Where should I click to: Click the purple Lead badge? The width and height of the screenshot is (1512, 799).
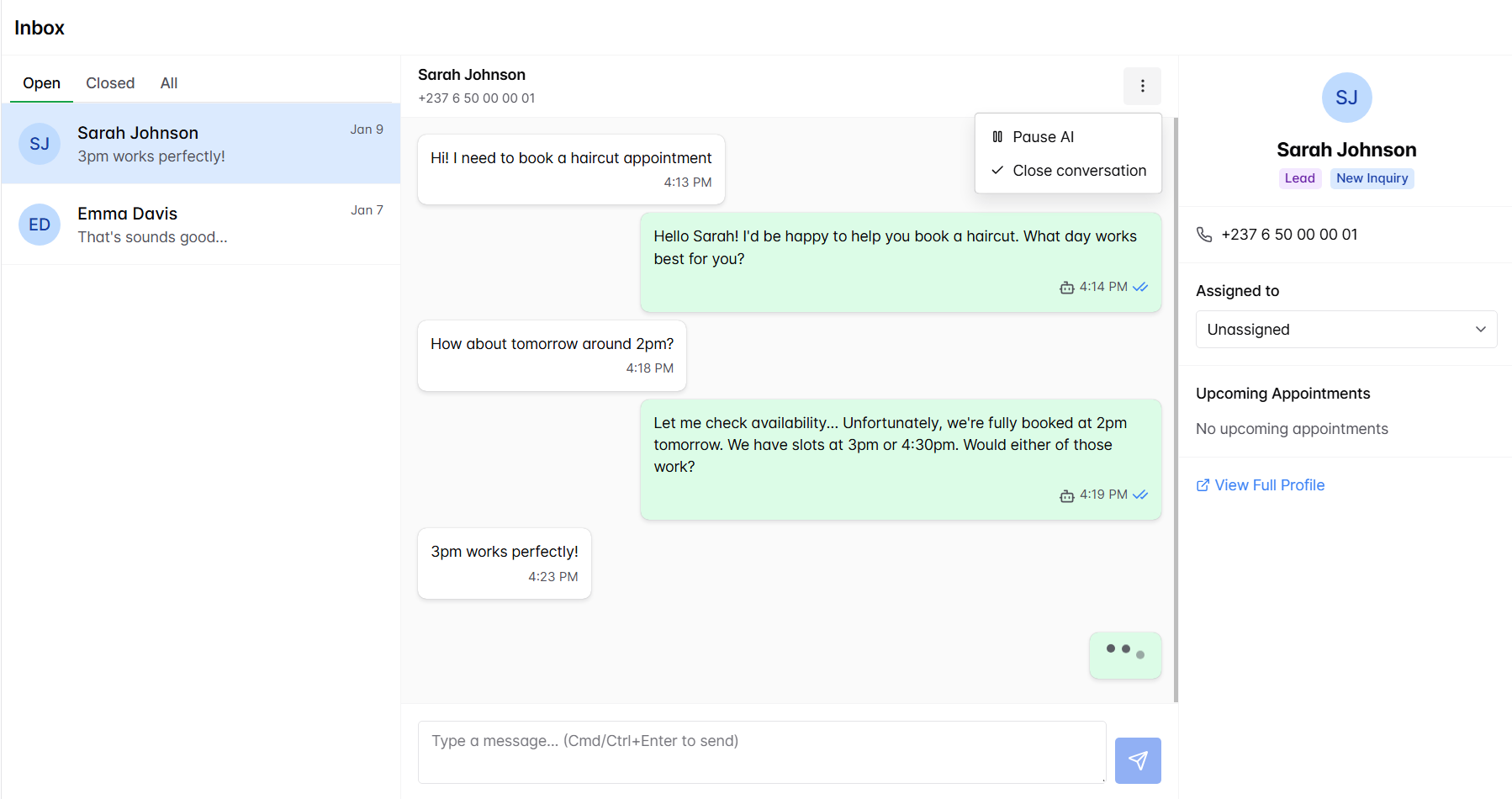pos(1299,177)
